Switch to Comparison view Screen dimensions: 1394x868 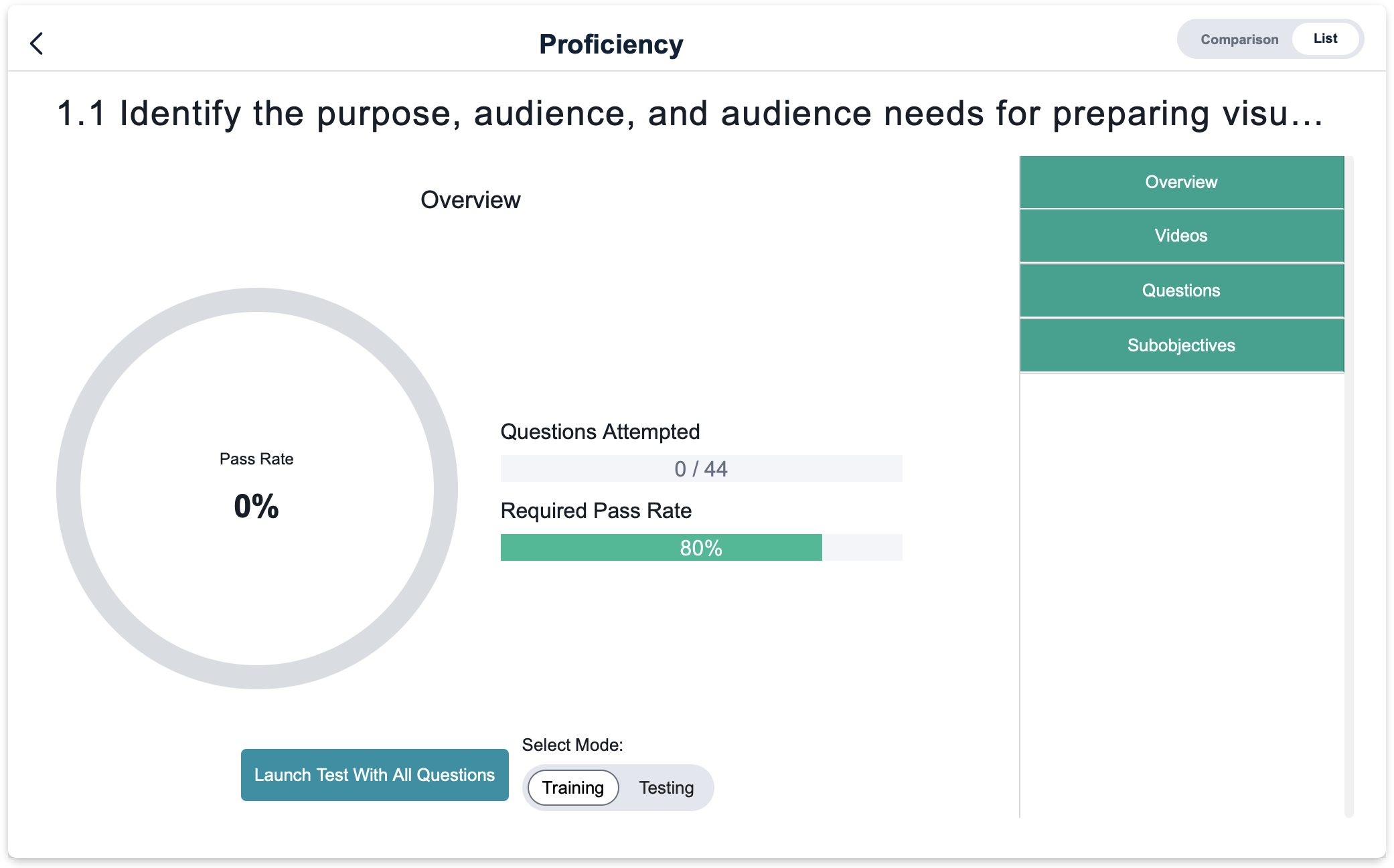pyautogui.click(x=1239, y=39)
